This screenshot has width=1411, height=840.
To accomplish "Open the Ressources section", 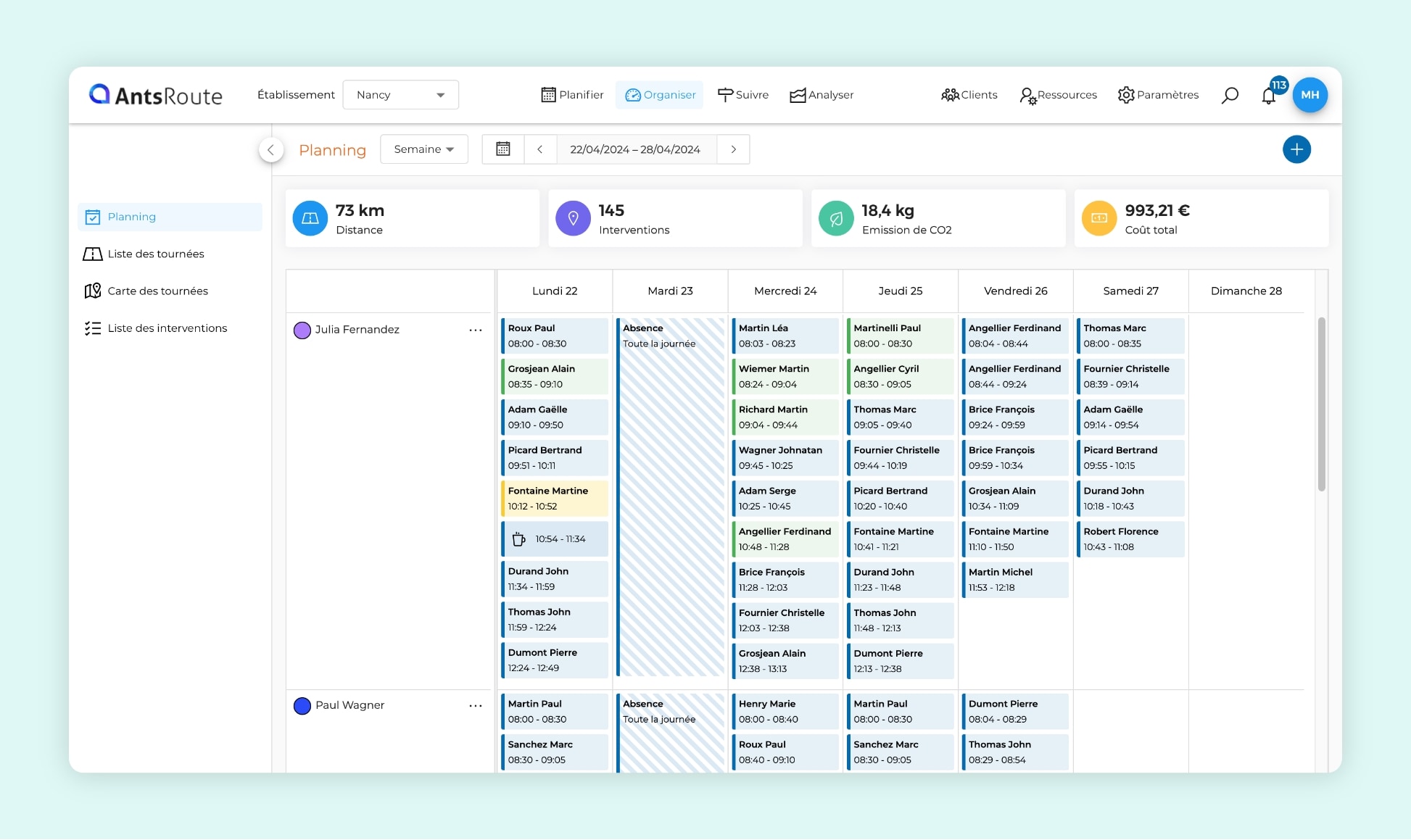I will coord(1058,94).
